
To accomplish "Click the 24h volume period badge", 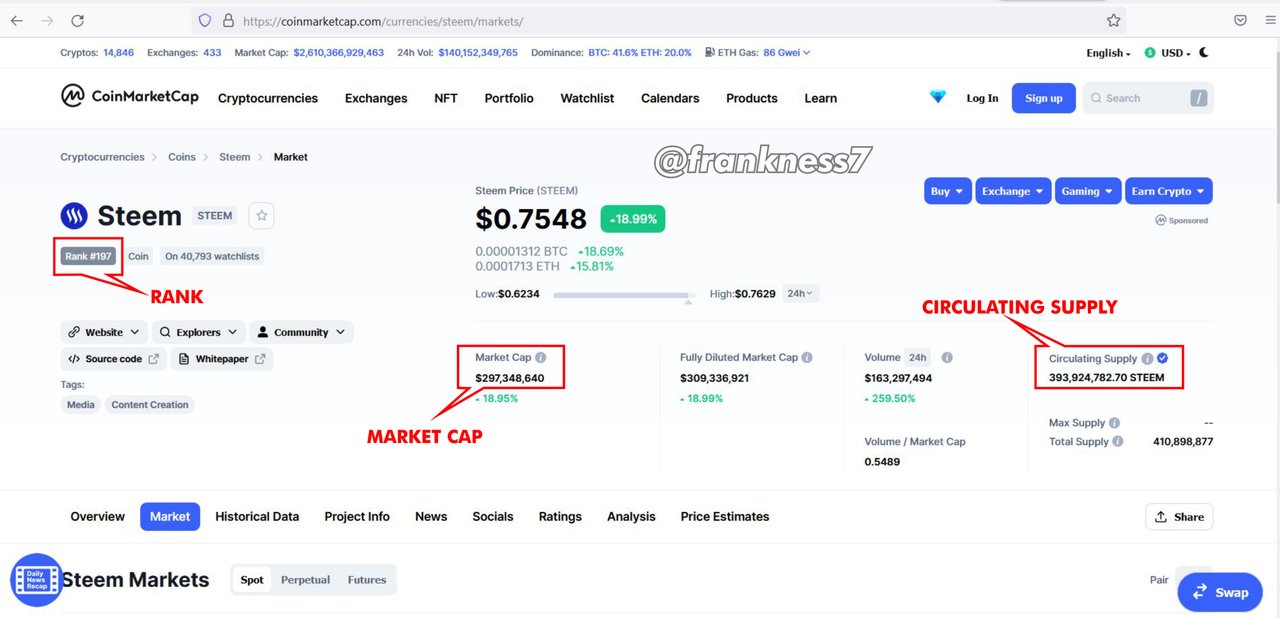I will click(x=918, y=357).
